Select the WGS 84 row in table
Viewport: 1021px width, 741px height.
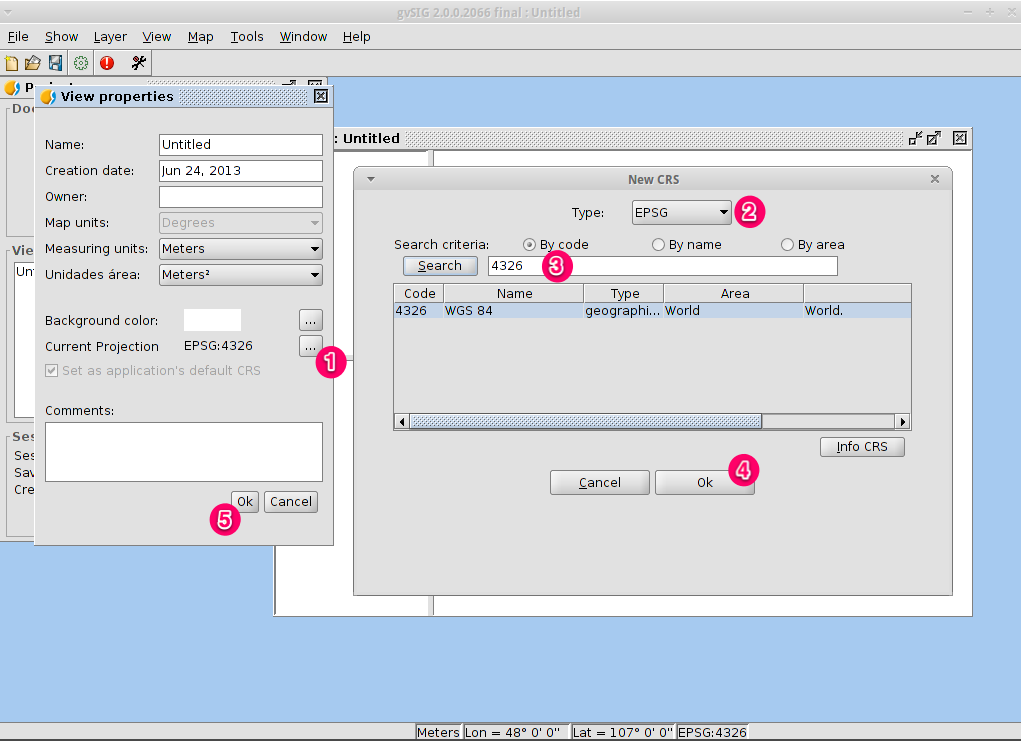point(652,311)
